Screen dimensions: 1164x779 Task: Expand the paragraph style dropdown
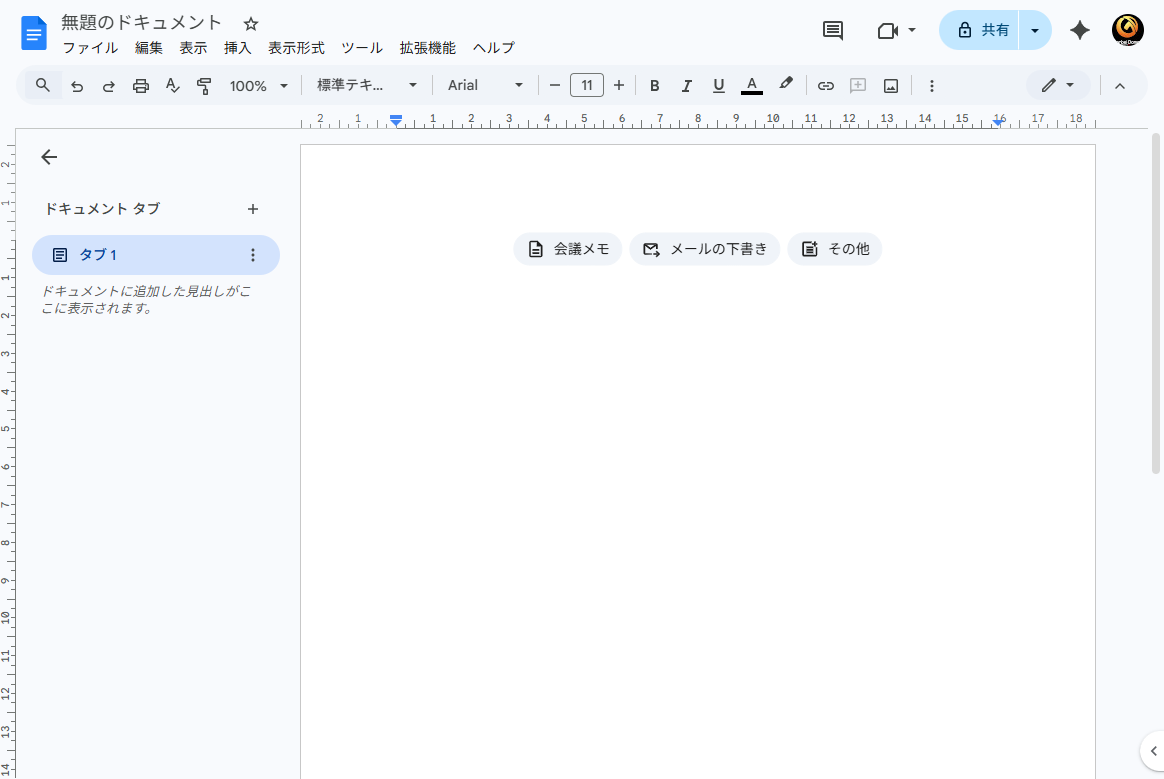(x=367, y=86)
